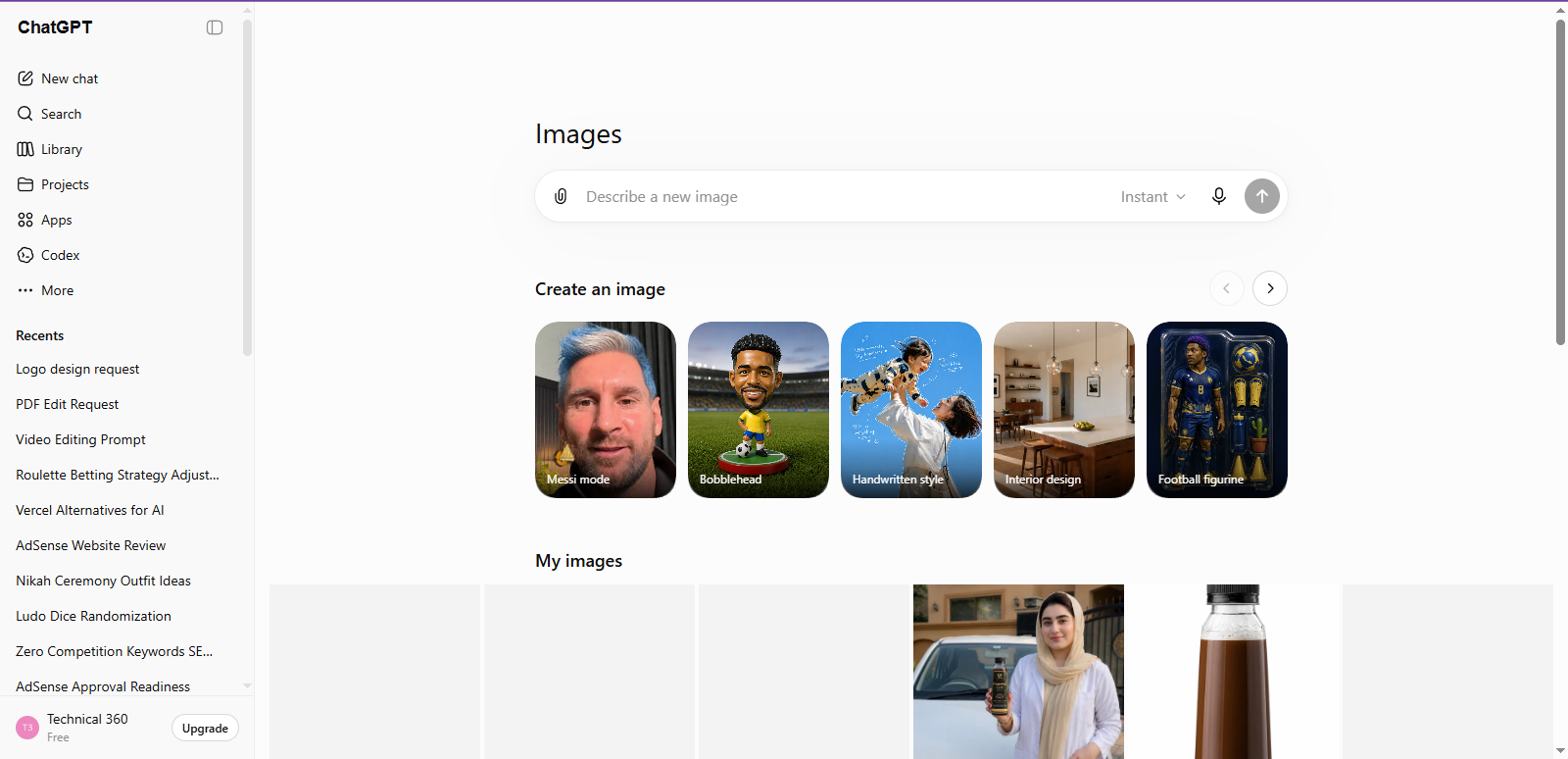The height and width of the screenshot is (759, 1568).
Task: Open Projects from the sidebar
Action: (122, 184)
